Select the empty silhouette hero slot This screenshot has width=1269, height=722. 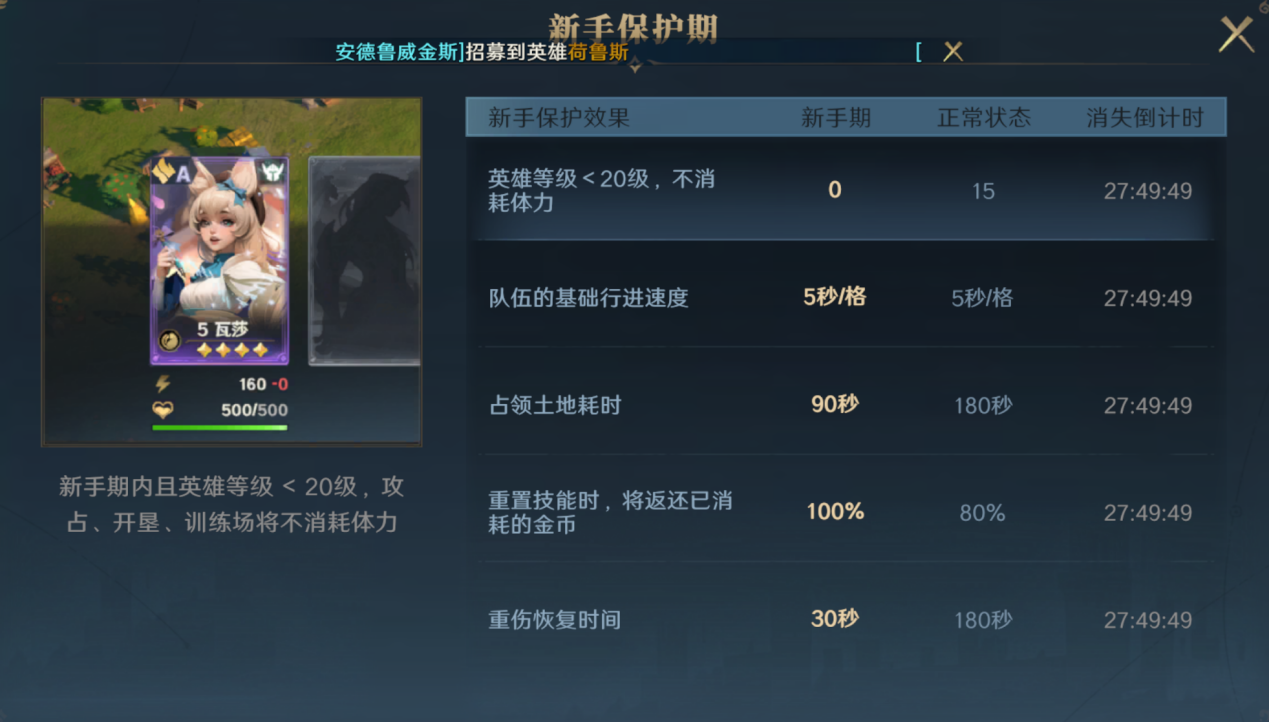coord(364,260)
